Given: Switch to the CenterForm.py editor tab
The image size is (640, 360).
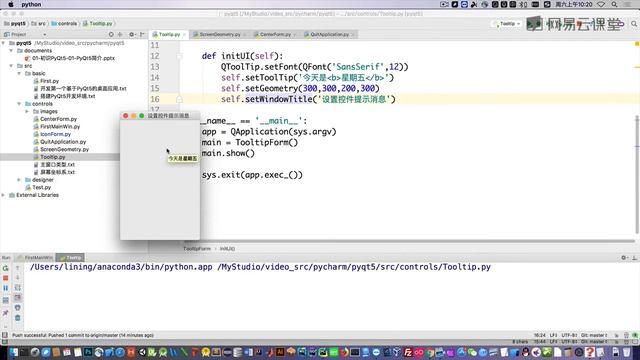Looking at the screenshot, I should [275, 34].
